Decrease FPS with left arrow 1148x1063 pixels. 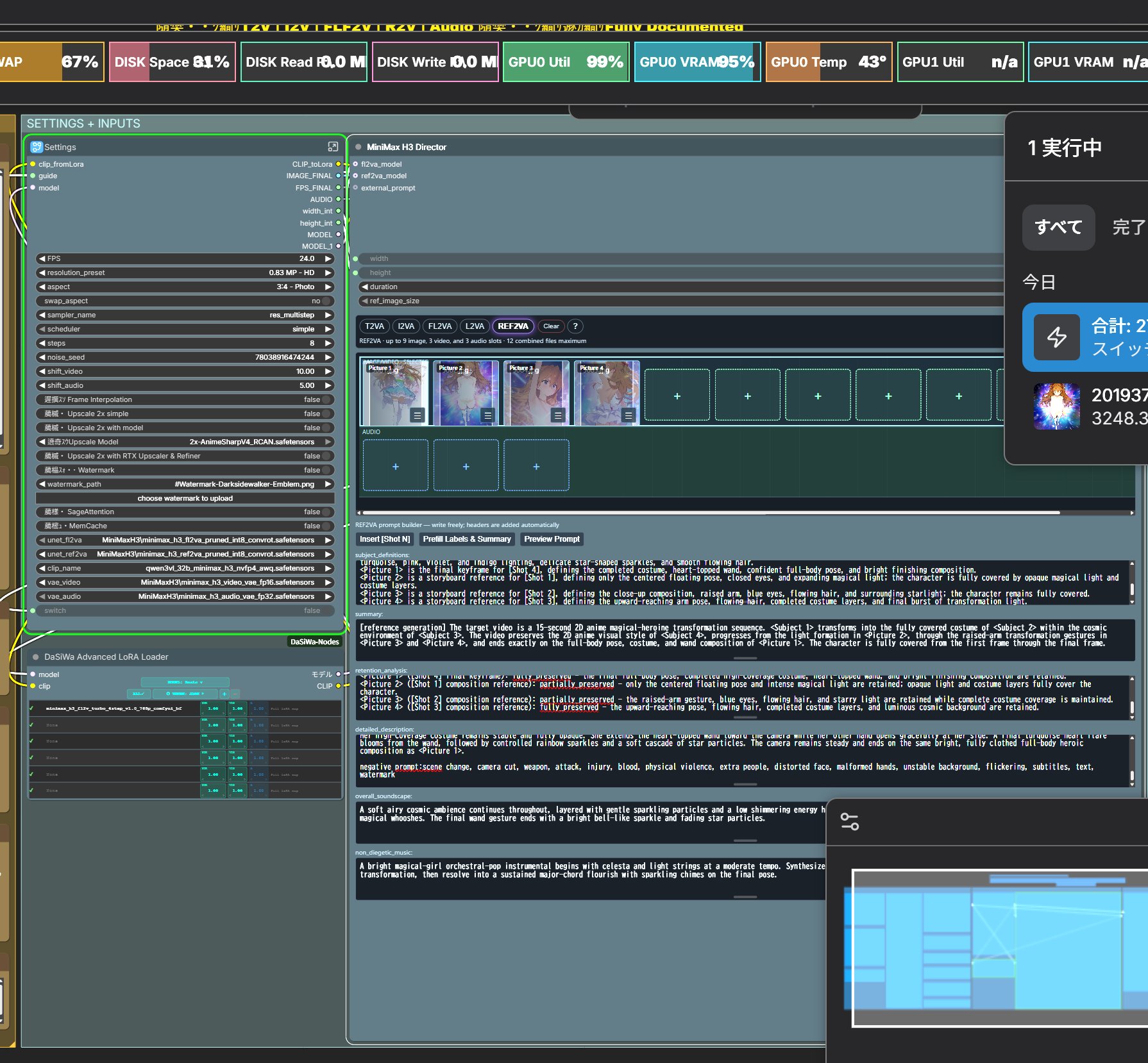click(x=42, y=259)
